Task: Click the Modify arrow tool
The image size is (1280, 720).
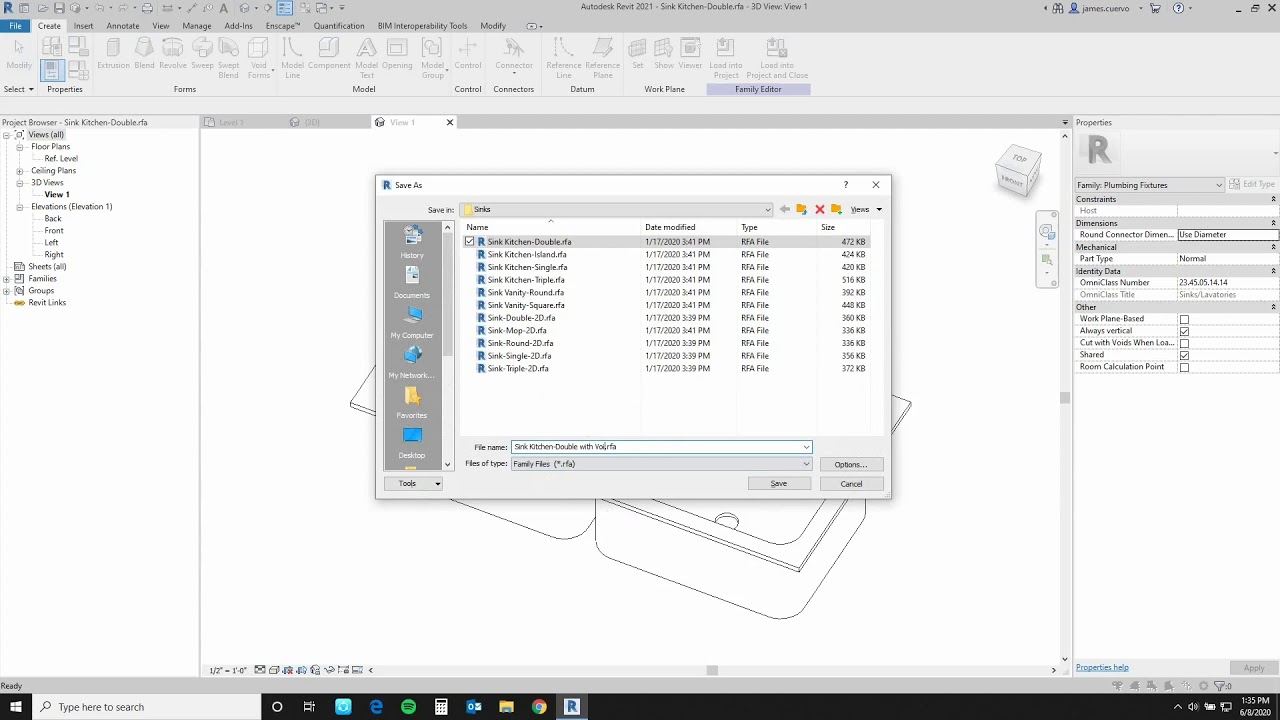Action: 19,54
